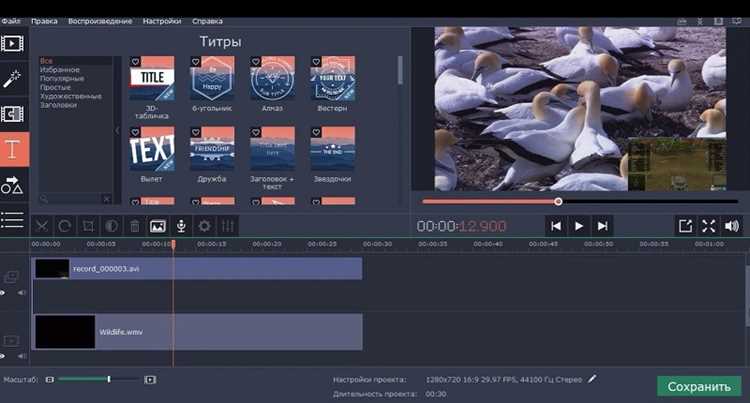Toggle visibility eye on the Wildlife.wmv track
Screen dimensions: 750x403
point(2,356)
